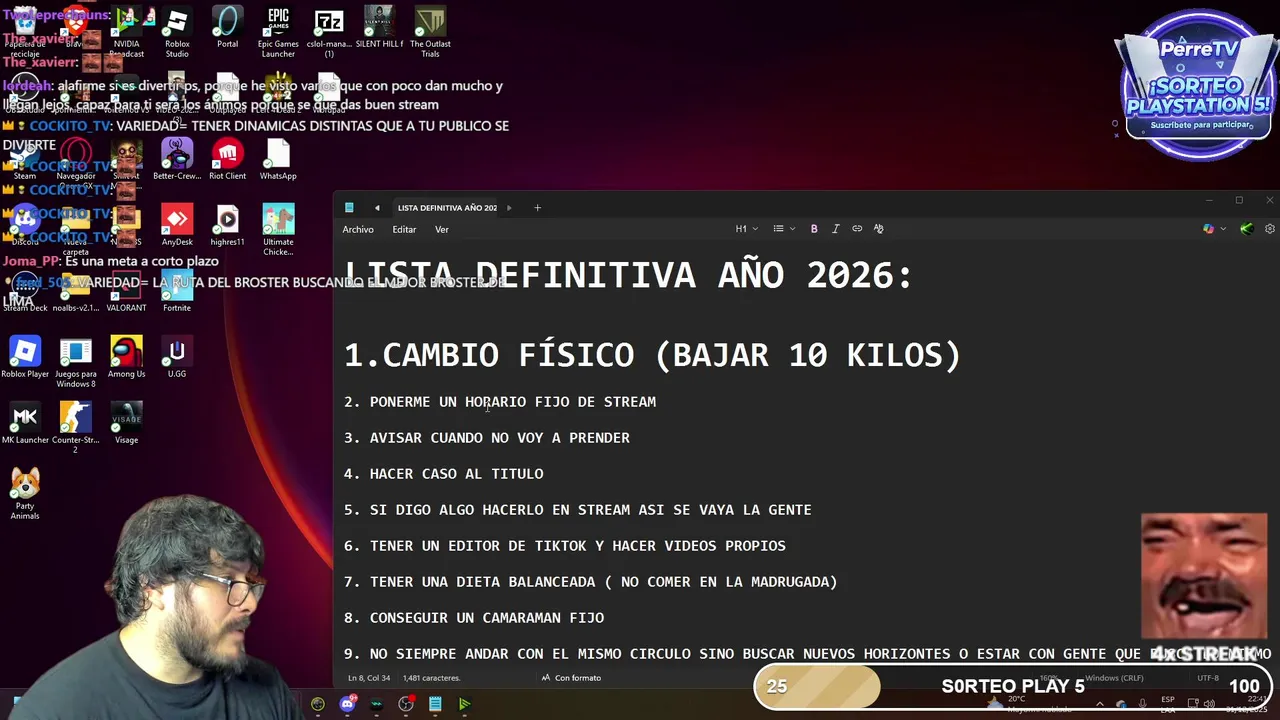Click heading 1.CAMBIO FÍSICO (BAJAR 10 KILOS)
This screenshot has width=1280, height=720.
[652, 355]
